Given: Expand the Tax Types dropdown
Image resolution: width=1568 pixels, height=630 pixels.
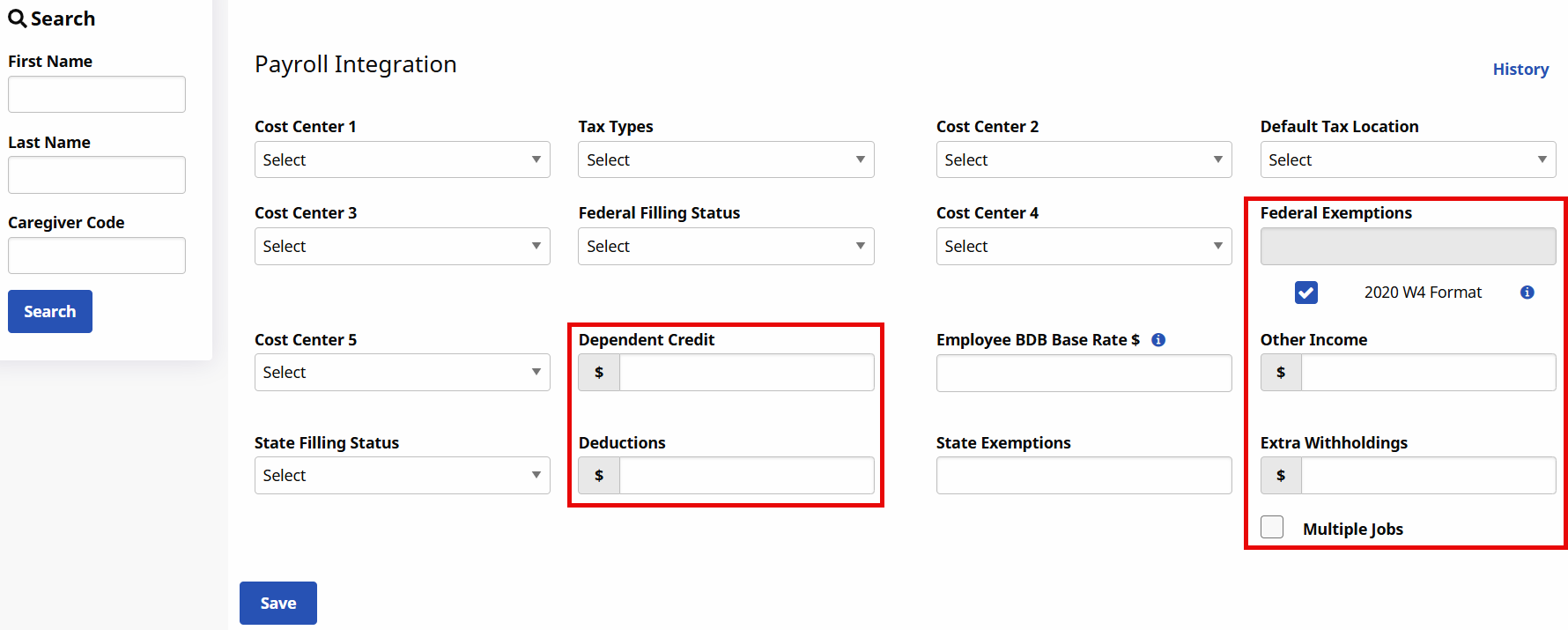Looking at the screenshot, I should pos(725,159).
